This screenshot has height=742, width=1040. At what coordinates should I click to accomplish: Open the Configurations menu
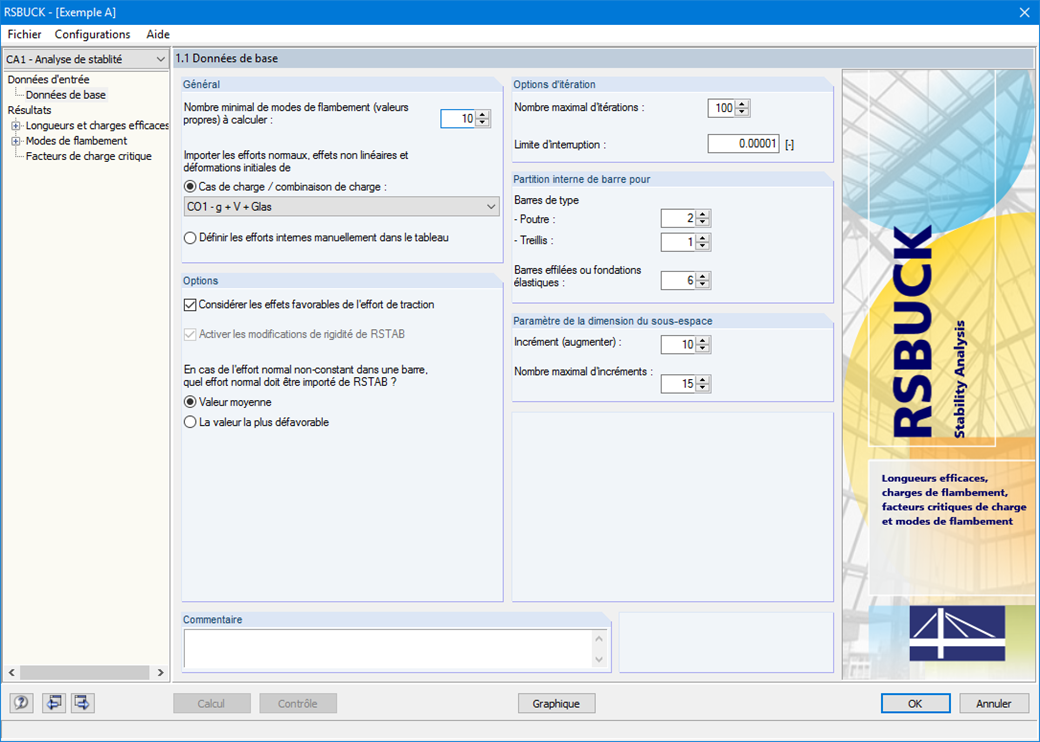[92, 34]
